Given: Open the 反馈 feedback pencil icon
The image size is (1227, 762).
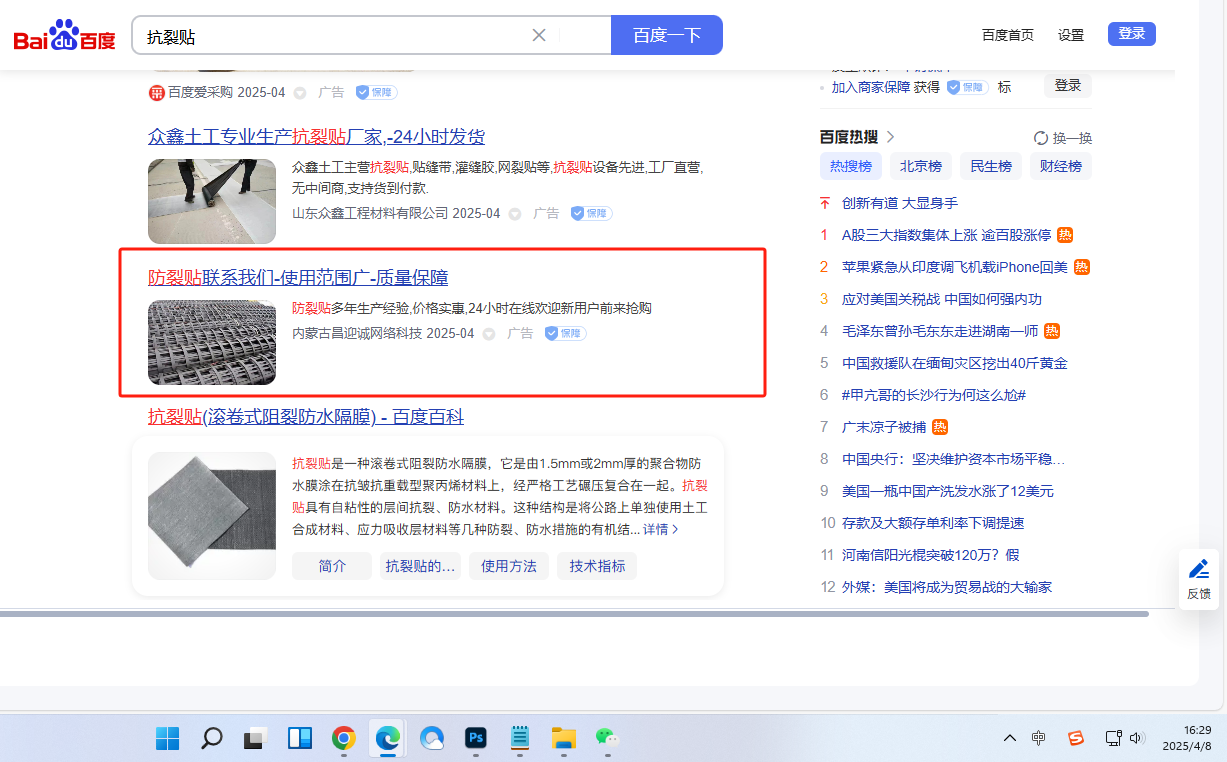Looking at the screenshot, I should (x=1198, y=570).
